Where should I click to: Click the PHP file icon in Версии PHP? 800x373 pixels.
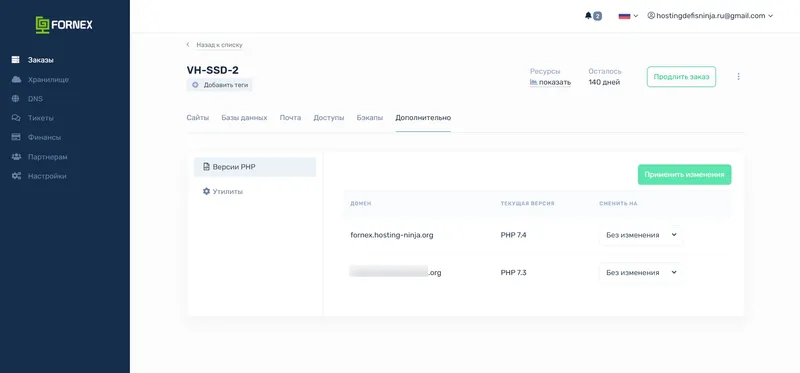click(206, 167)
